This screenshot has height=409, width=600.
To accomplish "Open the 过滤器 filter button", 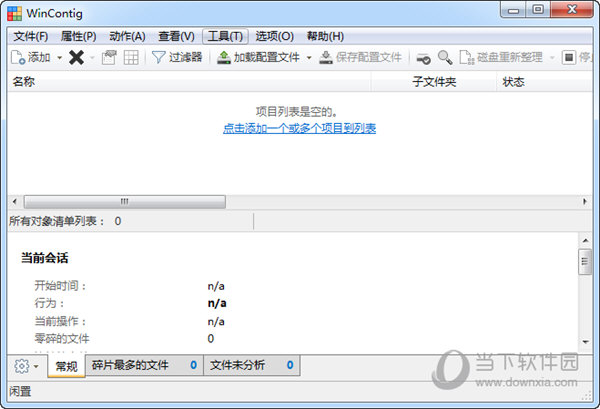I will pos(177,58).
